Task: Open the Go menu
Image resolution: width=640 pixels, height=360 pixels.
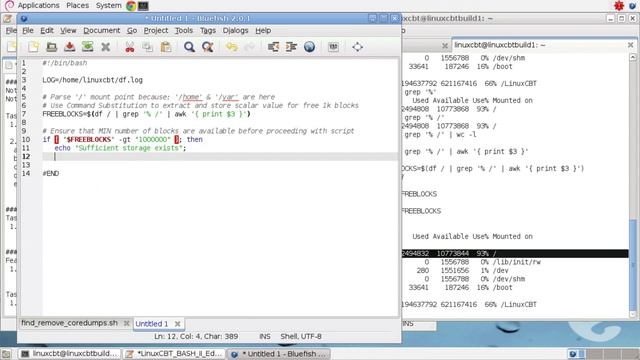Action: coord(132,31)
